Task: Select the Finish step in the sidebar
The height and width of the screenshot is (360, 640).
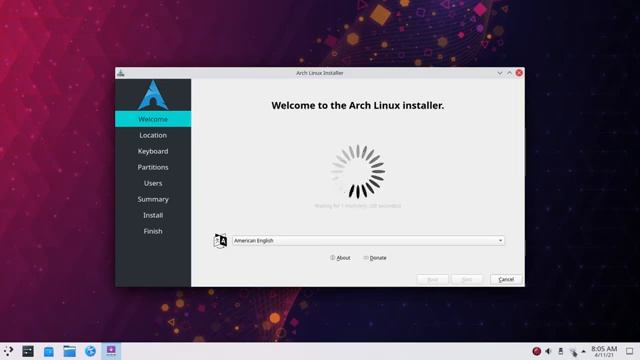Action: pyautogui.click(x=153, y=231)
